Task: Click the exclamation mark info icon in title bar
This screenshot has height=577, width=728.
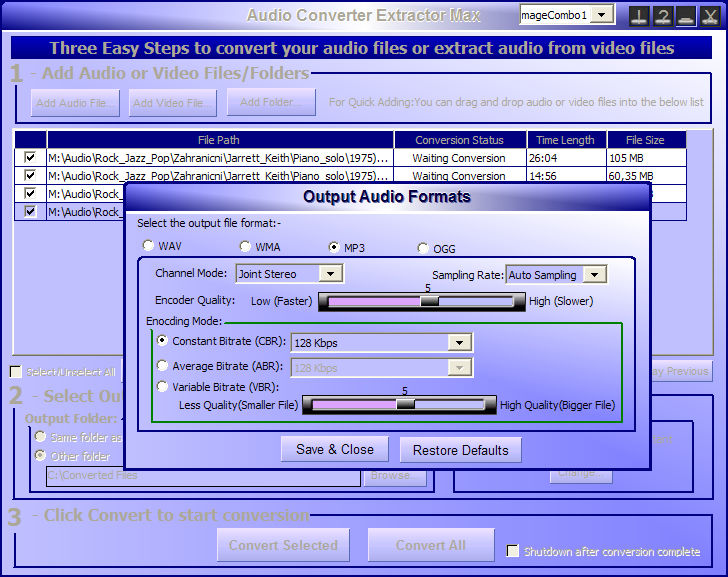Action: click(639, 15)
